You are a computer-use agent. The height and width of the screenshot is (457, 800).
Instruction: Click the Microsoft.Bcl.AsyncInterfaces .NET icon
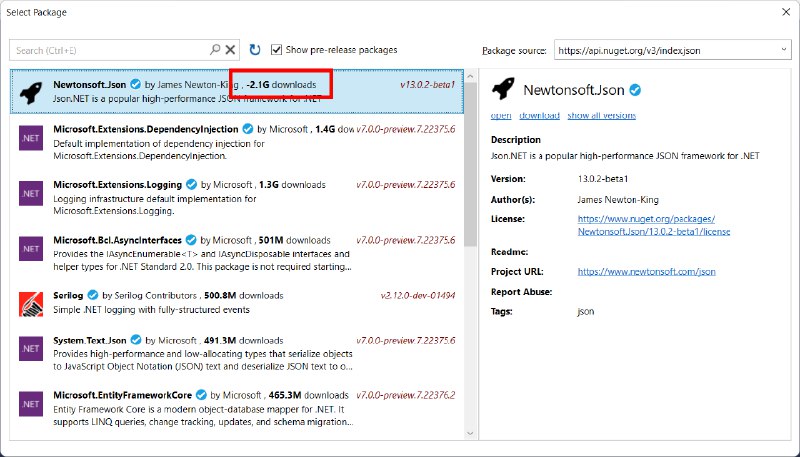tap(31, 249)
